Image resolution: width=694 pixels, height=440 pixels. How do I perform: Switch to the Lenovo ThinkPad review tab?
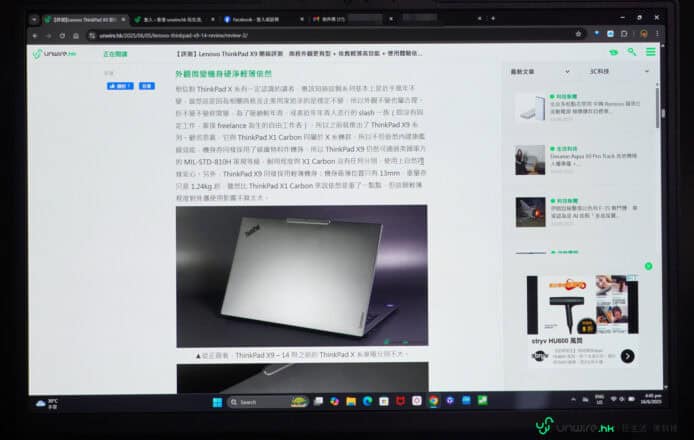pos(85,19)
